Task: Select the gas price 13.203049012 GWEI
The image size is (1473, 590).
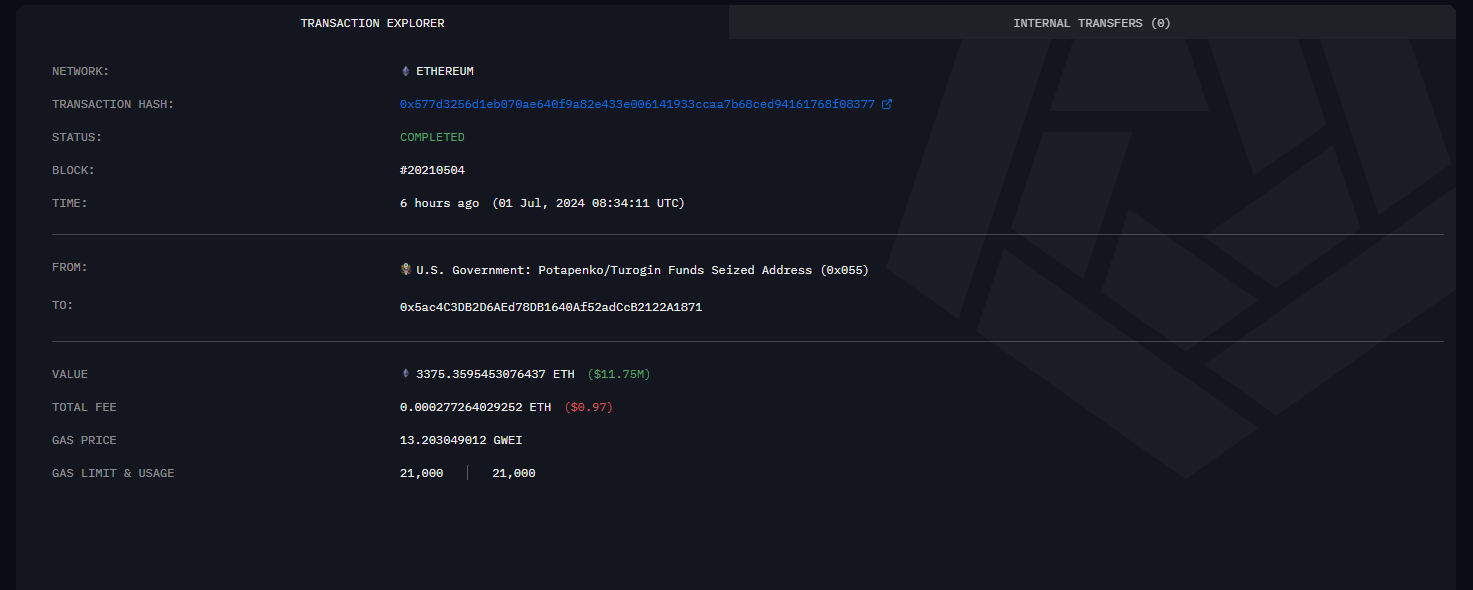Action: (461, 440)
